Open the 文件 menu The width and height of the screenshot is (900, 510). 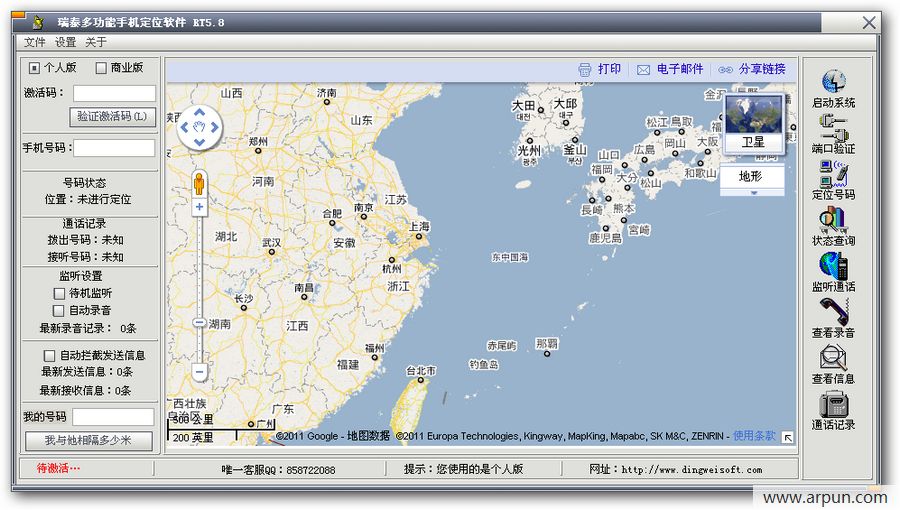coord(35,42)
